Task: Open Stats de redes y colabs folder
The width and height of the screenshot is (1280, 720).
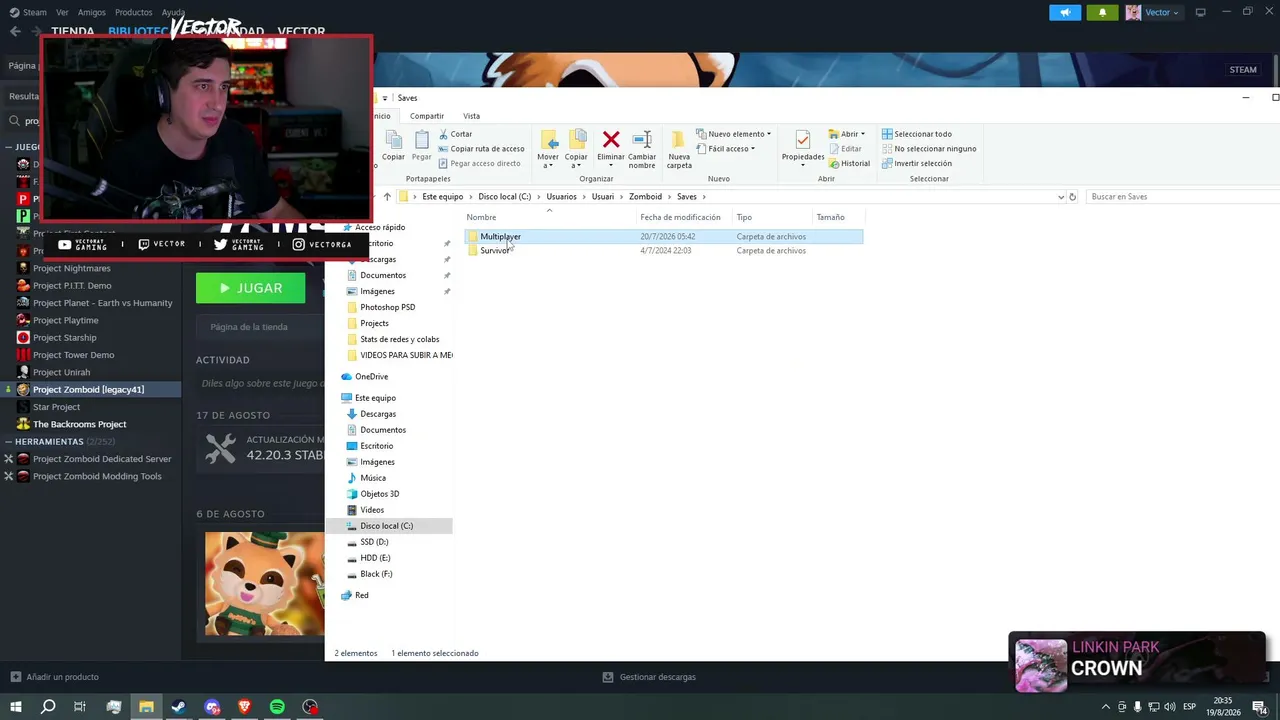Action: (x=399, y=339)
